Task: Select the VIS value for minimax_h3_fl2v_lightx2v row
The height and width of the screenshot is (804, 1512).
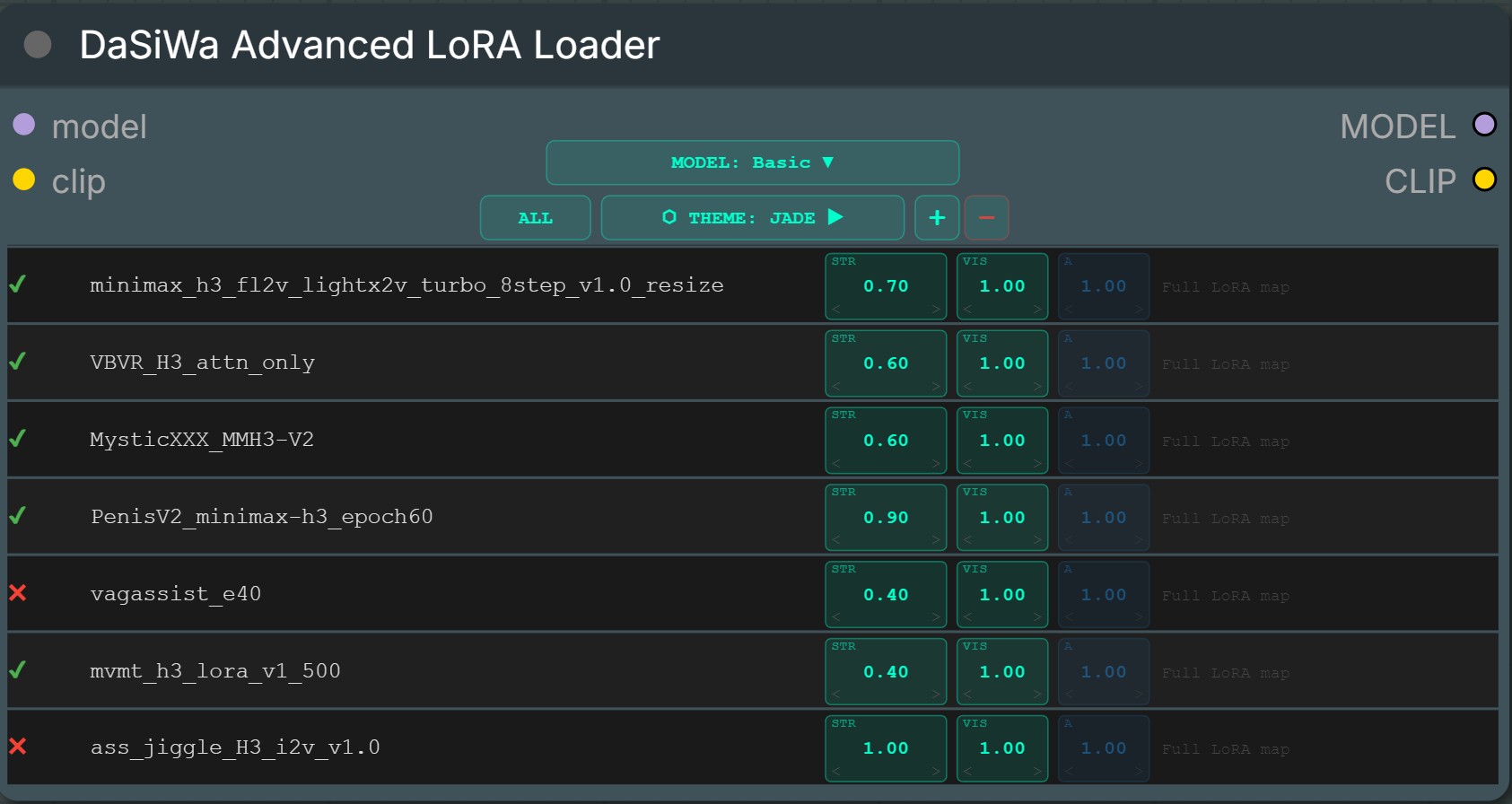Action: point(1002,286)
